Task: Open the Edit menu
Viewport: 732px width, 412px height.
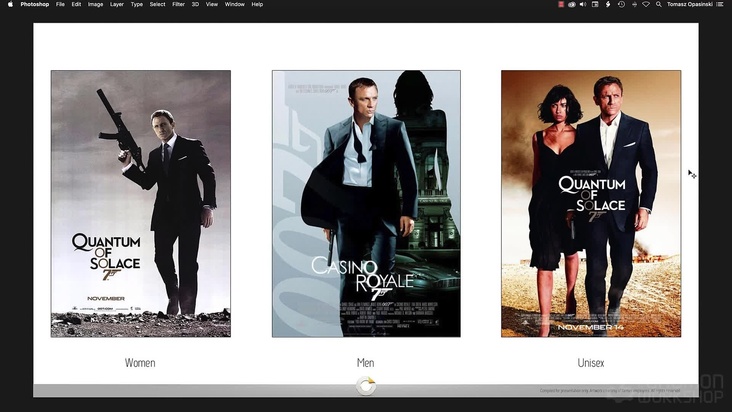Action: click(76, 4)
